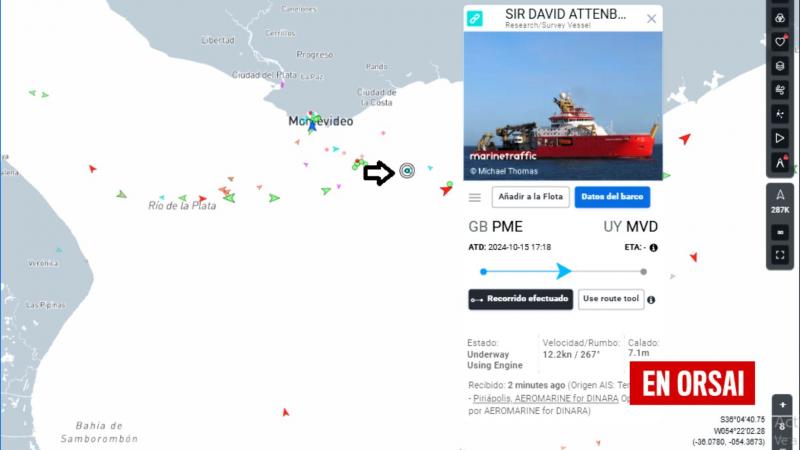Viewport: 800px width, 450px height.
Task: Open the hamburger menu beside Añadir a la Flota
Action: (x=474, y=197)
